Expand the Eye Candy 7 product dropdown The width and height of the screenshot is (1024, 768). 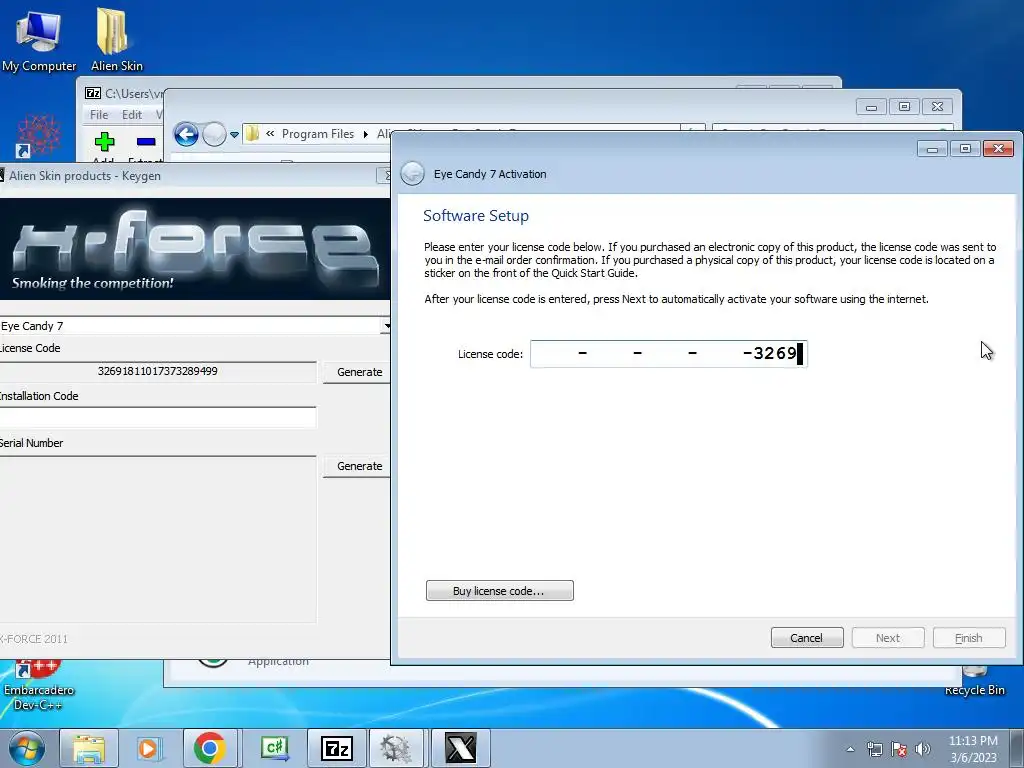(387, 326)
